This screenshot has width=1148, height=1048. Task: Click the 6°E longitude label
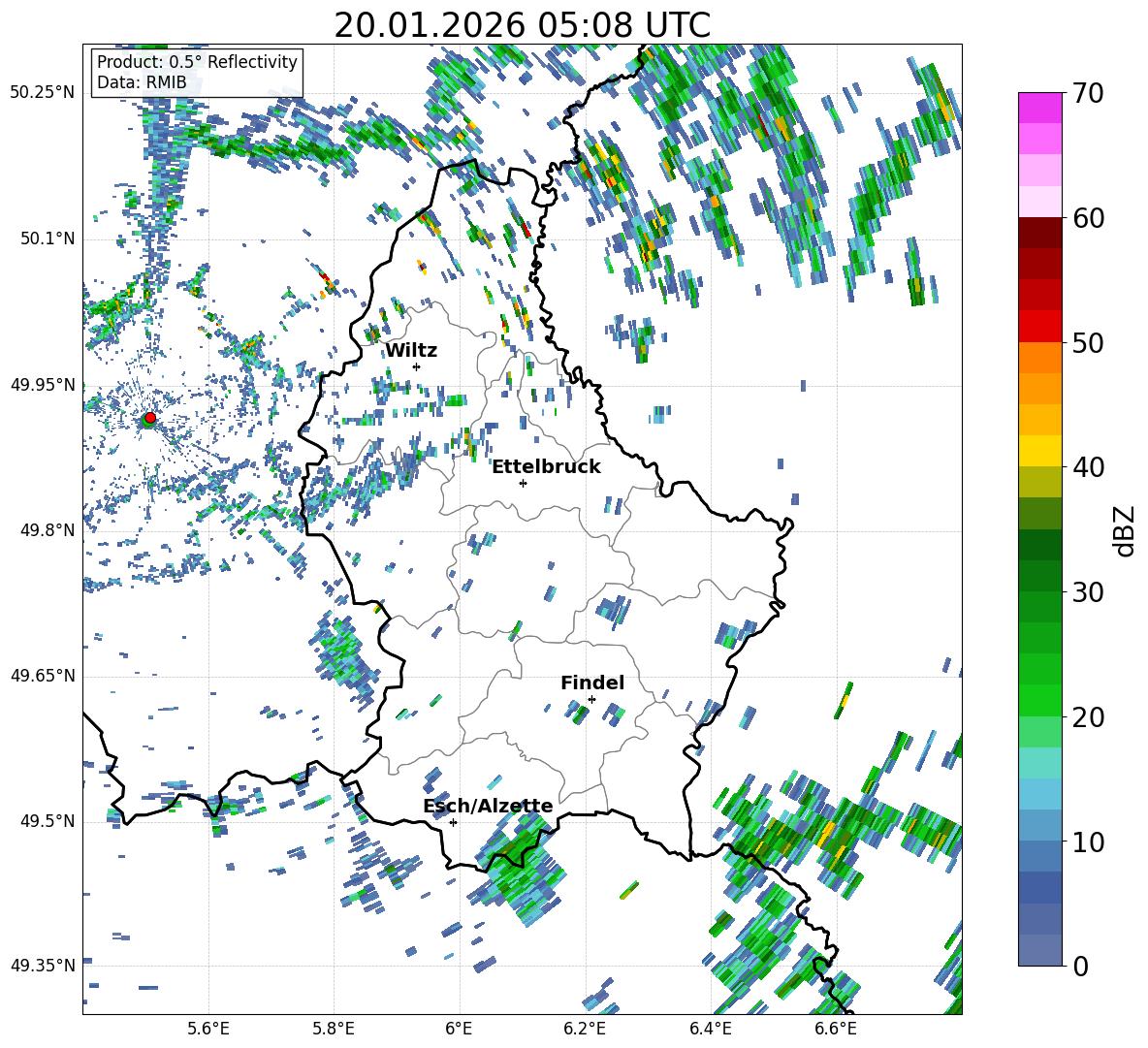pos(459,1029)
